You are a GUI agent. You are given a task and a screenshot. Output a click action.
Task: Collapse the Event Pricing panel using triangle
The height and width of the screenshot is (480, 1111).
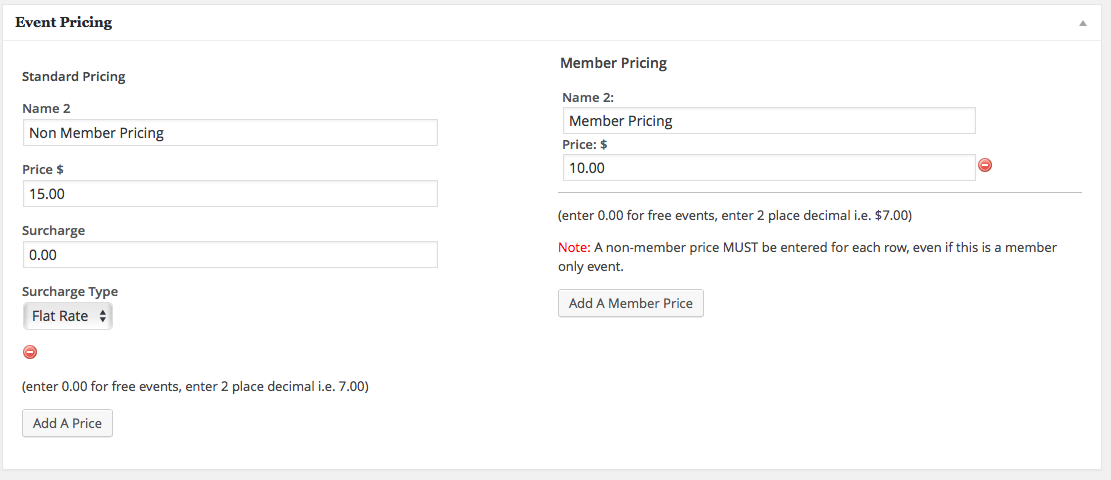[x=1082, y=23]
